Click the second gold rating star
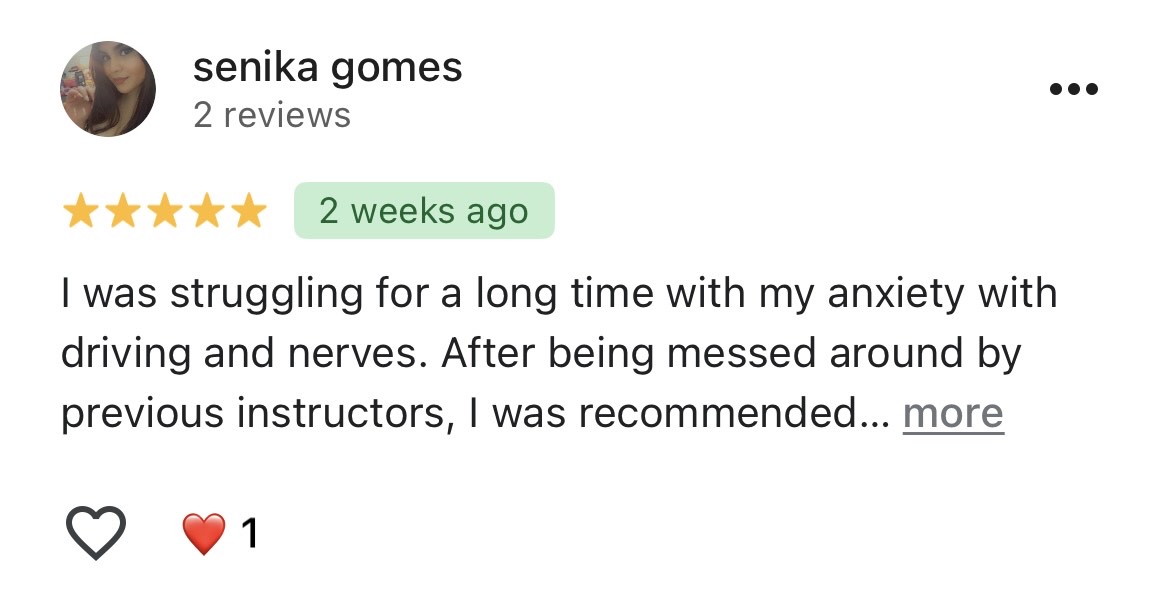This screenshot has width=1170, height=604. (x=123, y=212)
